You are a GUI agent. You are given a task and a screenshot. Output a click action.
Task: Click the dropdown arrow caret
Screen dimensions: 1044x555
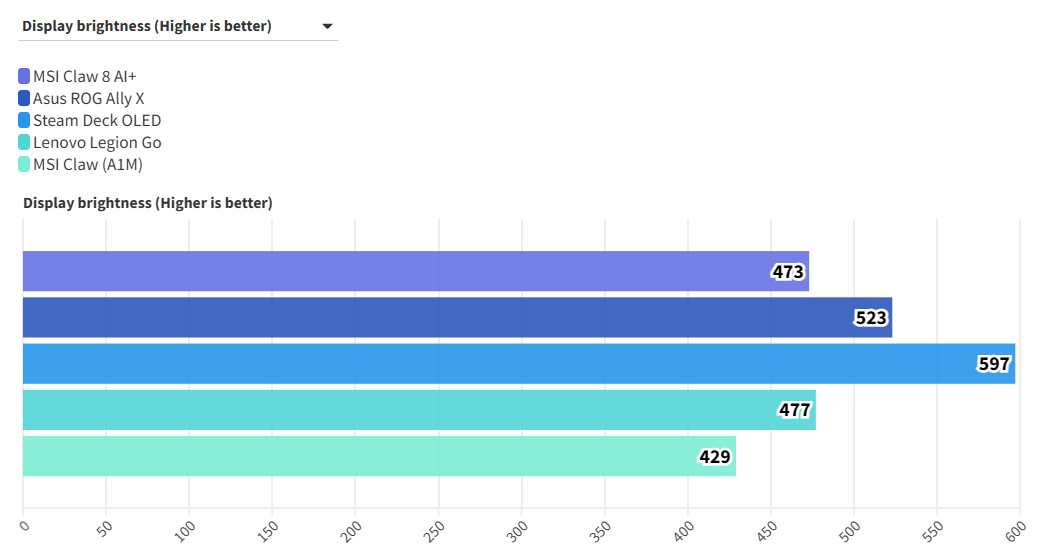(x=327, y=27)
